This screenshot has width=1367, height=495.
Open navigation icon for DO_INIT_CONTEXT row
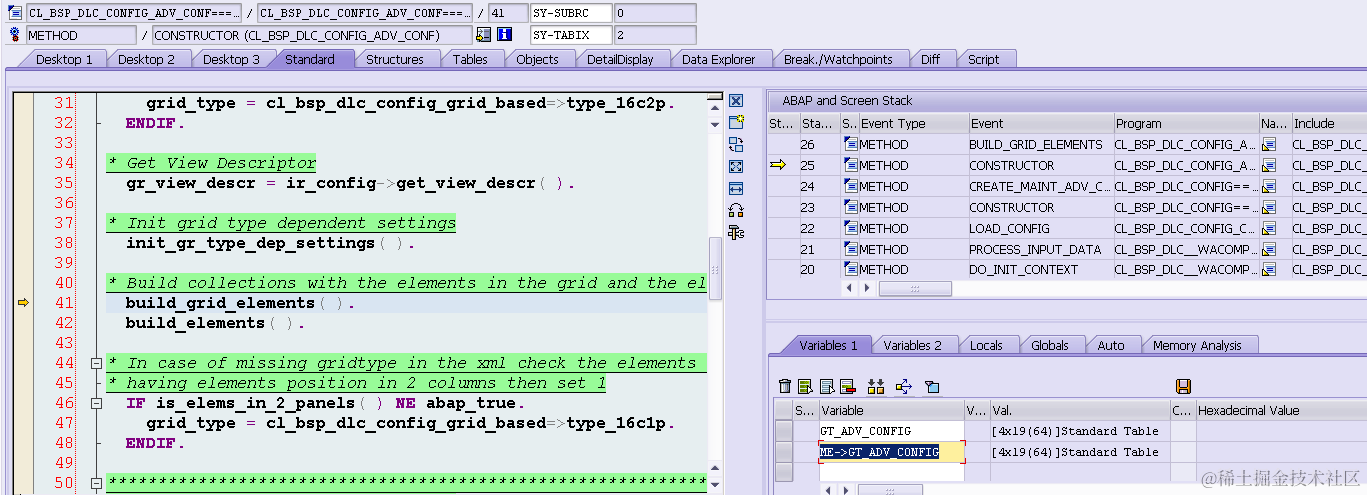coord(1269,270)
